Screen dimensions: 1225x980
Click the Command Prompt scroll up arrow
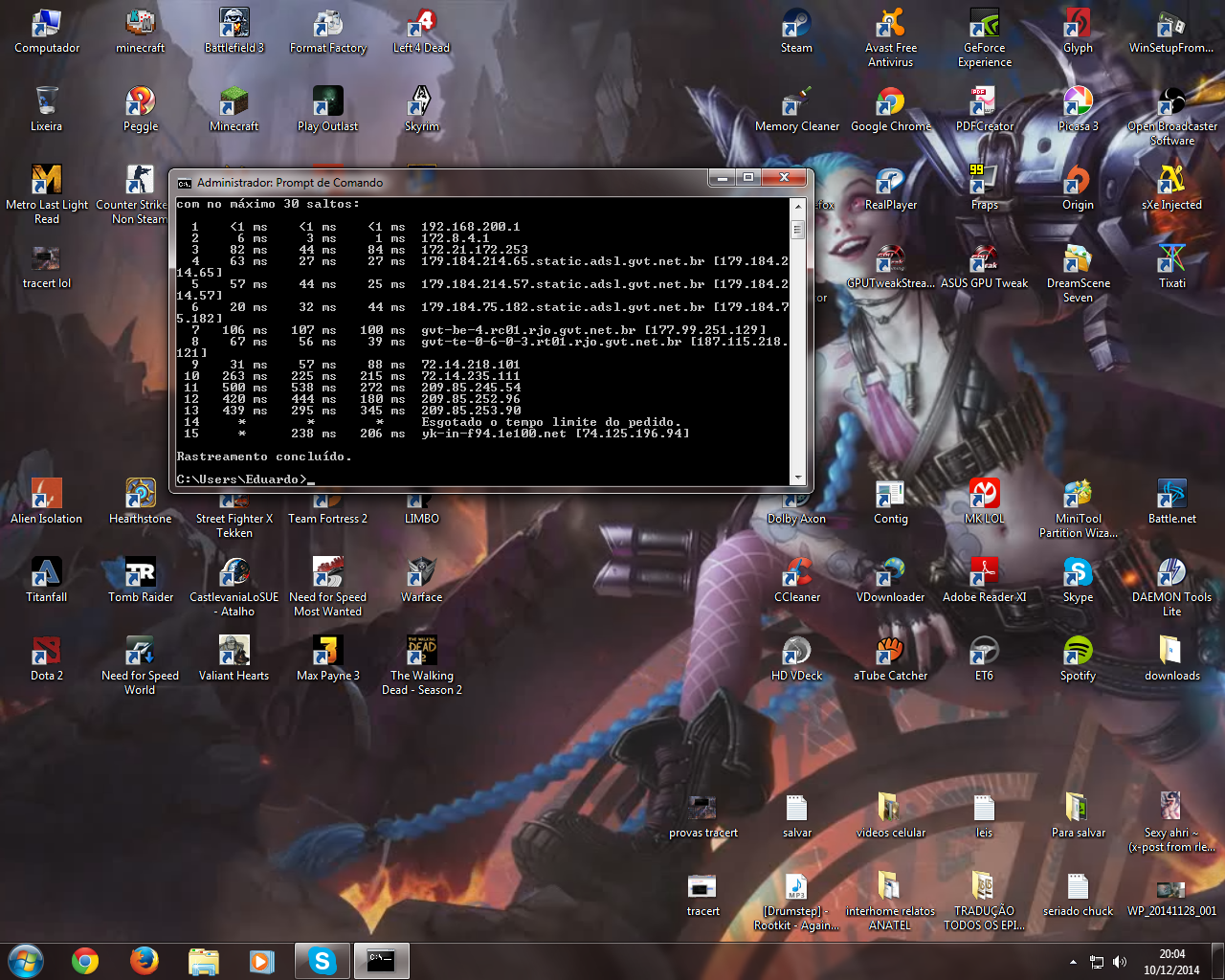click(797, 206)
